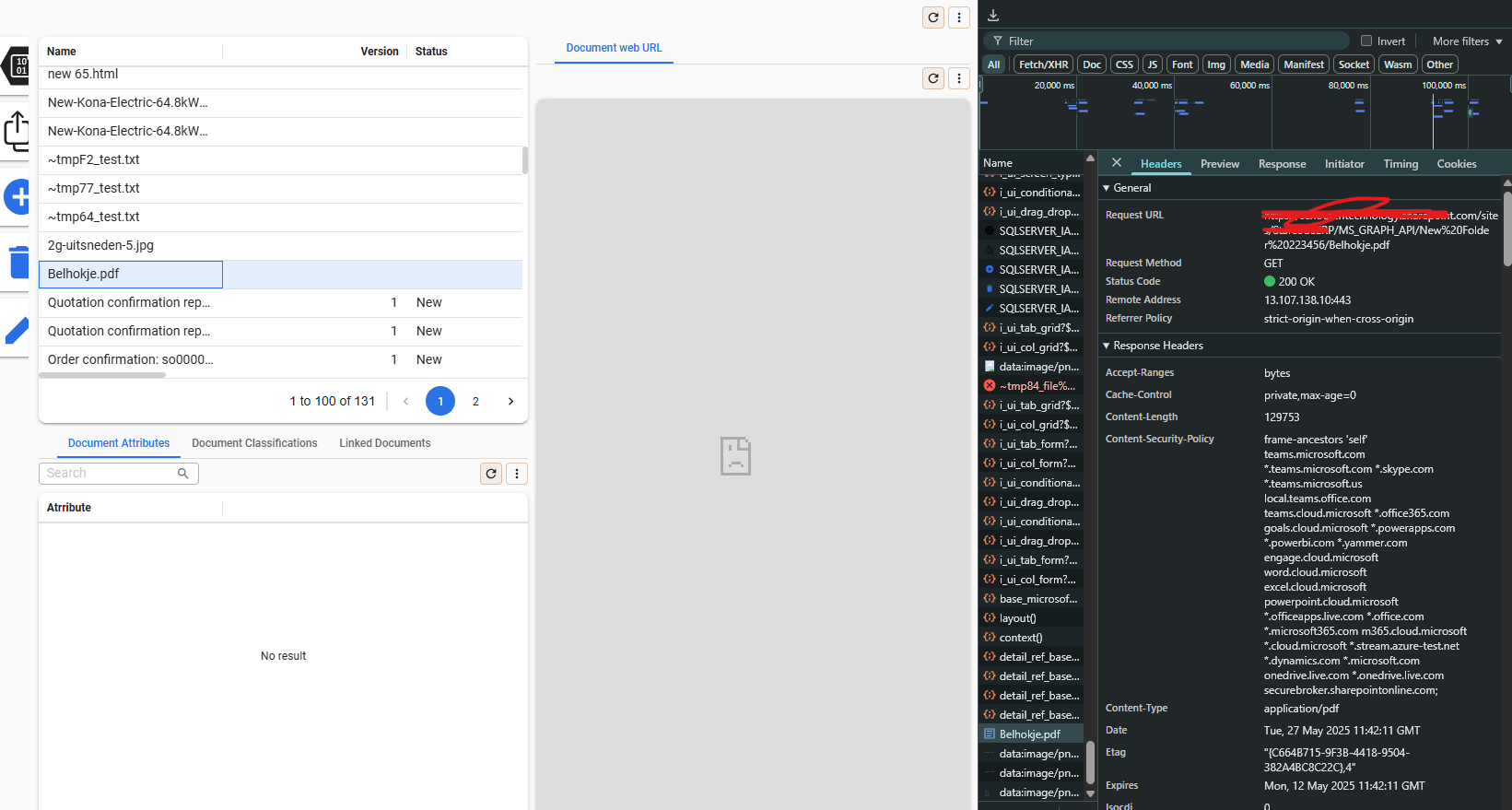This screenshot has height=810, width=1512.
Task: Open the Document Attributes more-options menu
Action: [x=517, y=474]
